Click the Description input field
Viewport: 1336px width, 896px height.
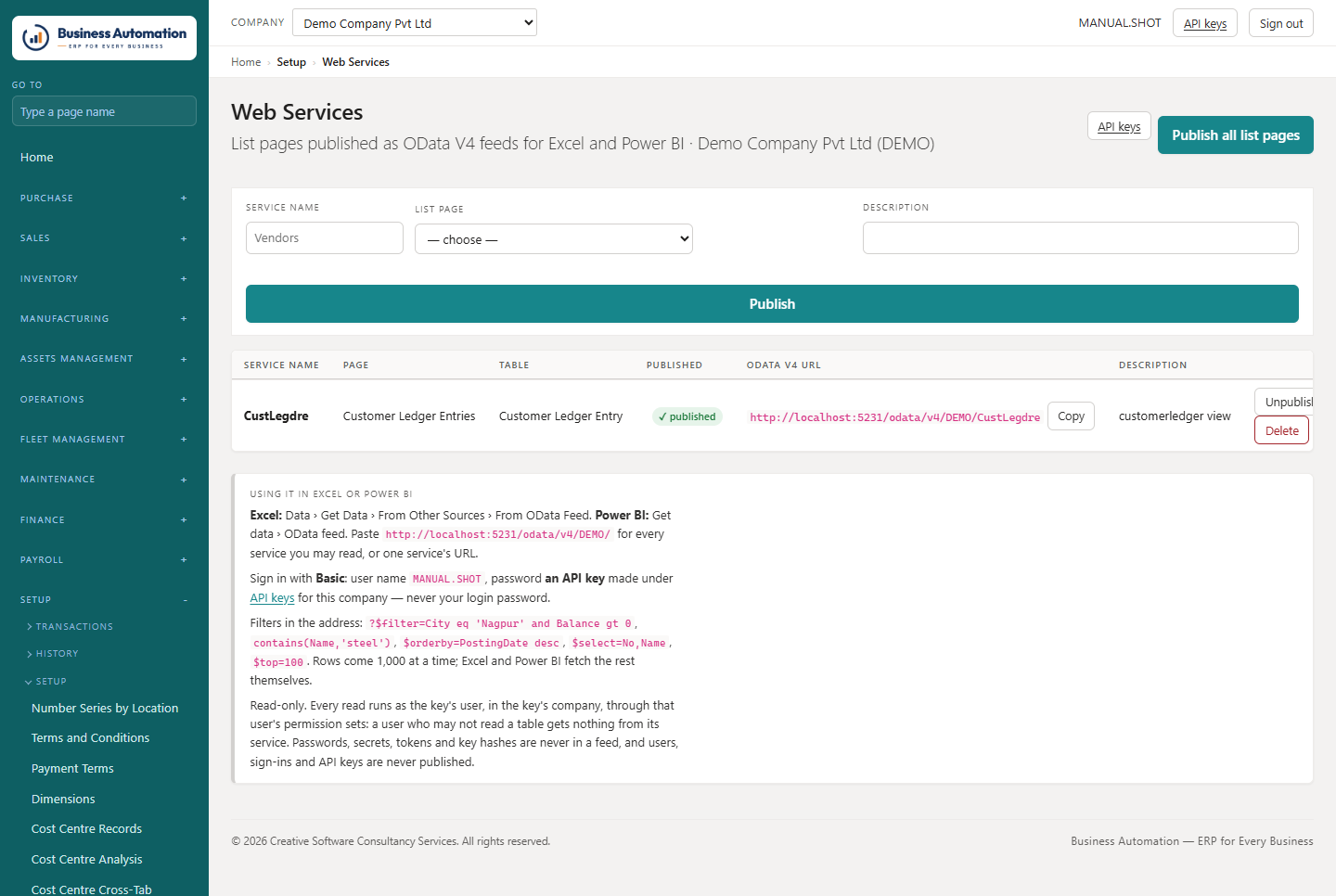[1081, 238]
